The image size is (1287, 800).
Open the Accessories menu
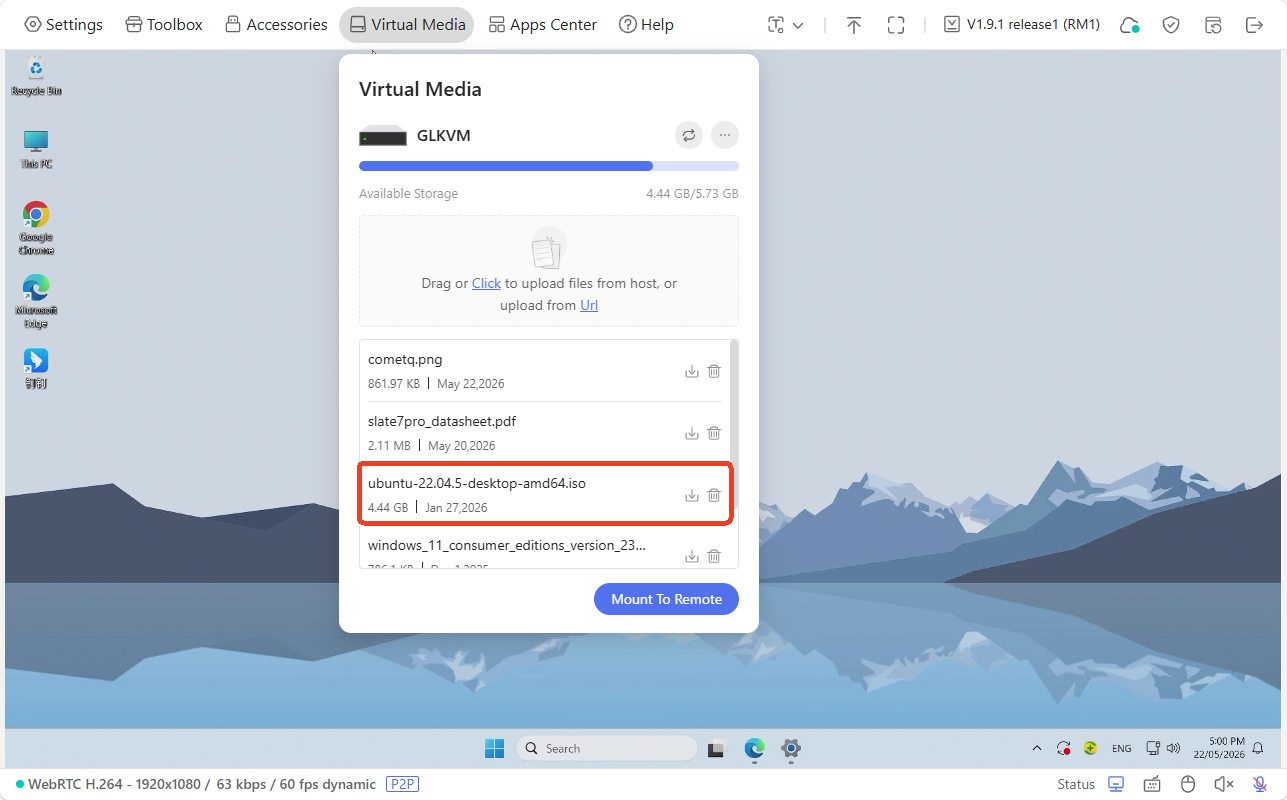tap(276, 25)
